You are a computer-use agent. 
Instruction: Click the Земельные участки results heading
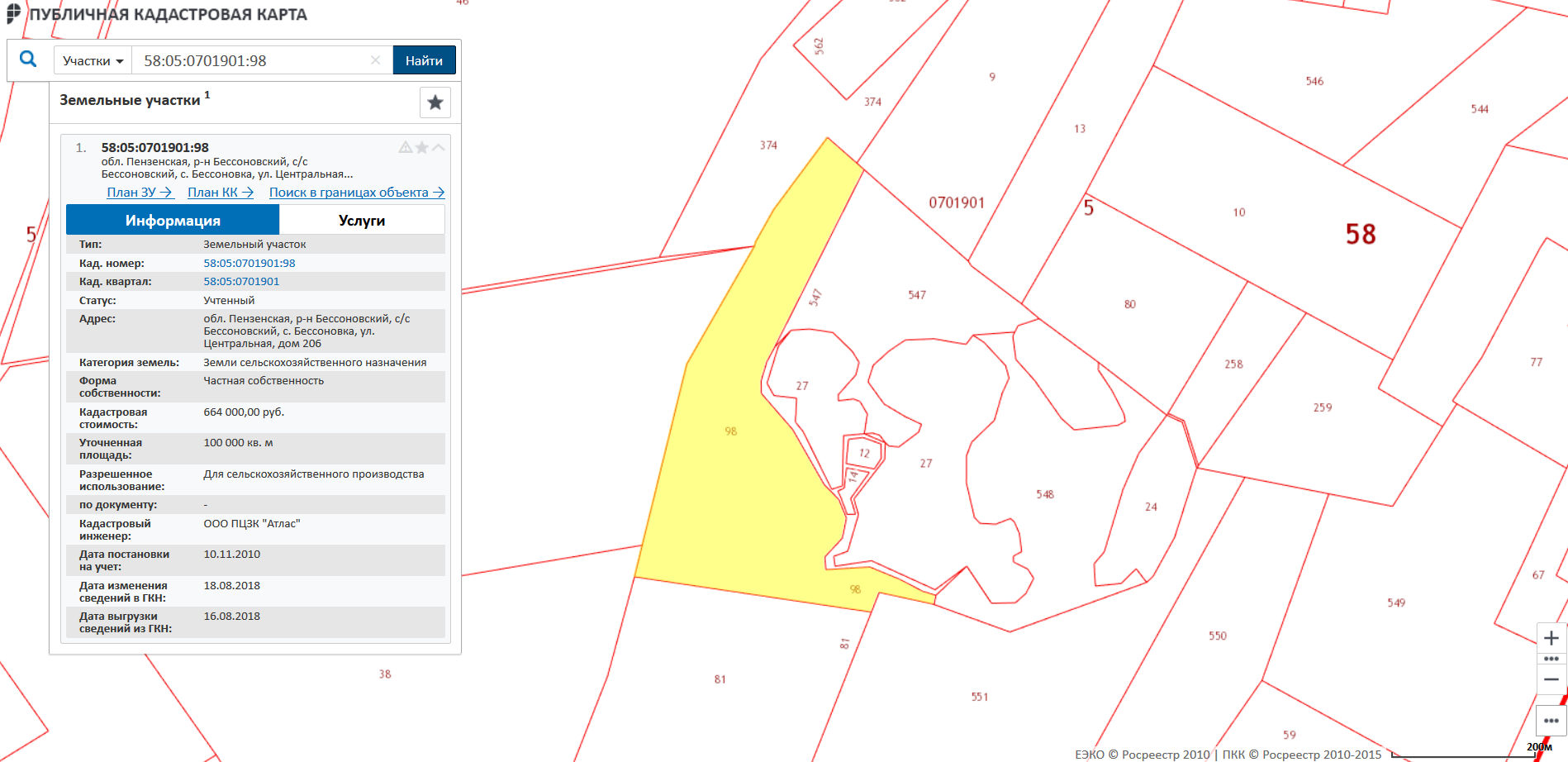pyautogui.click(x=130, y=100)
